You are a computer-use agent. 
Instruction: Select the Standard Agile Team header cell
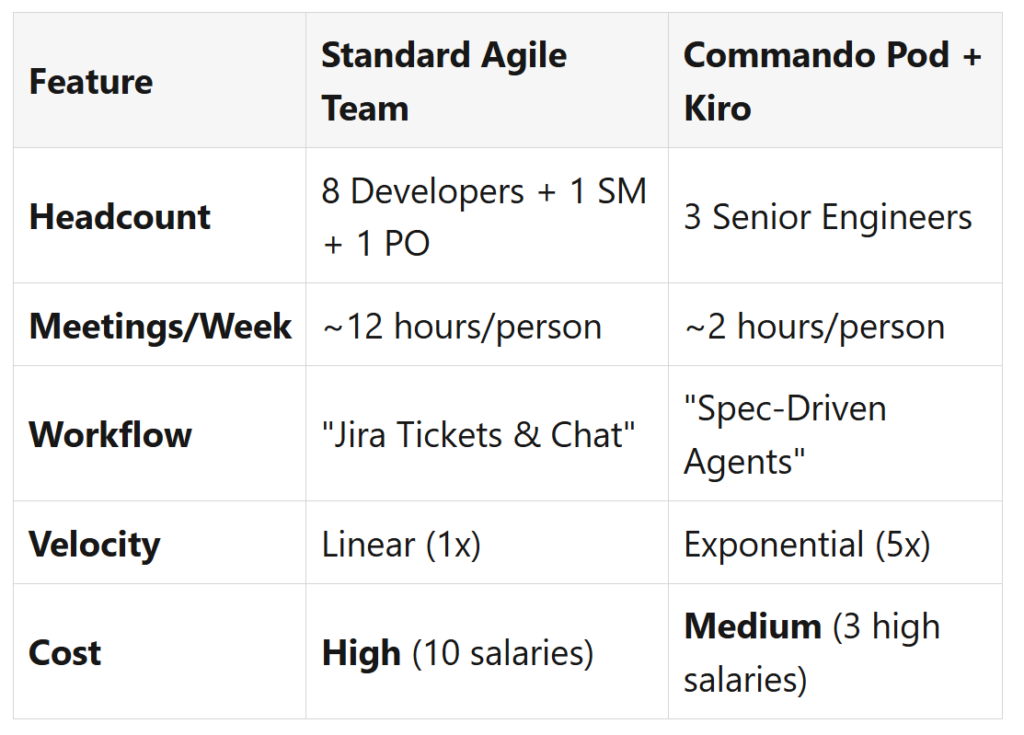(x=444, y=81)
